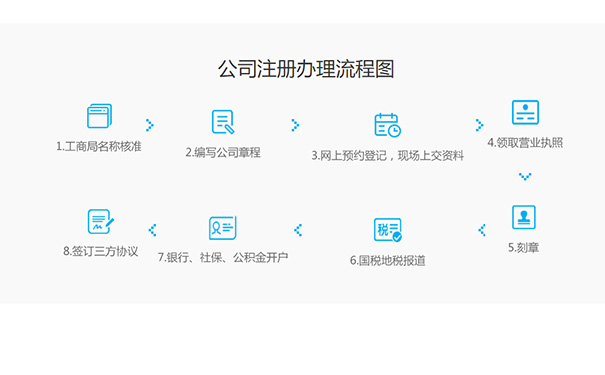Screen dimensions: 605x375
Task: Click the text 6.国税地税报道
Action: click(388, 260)
